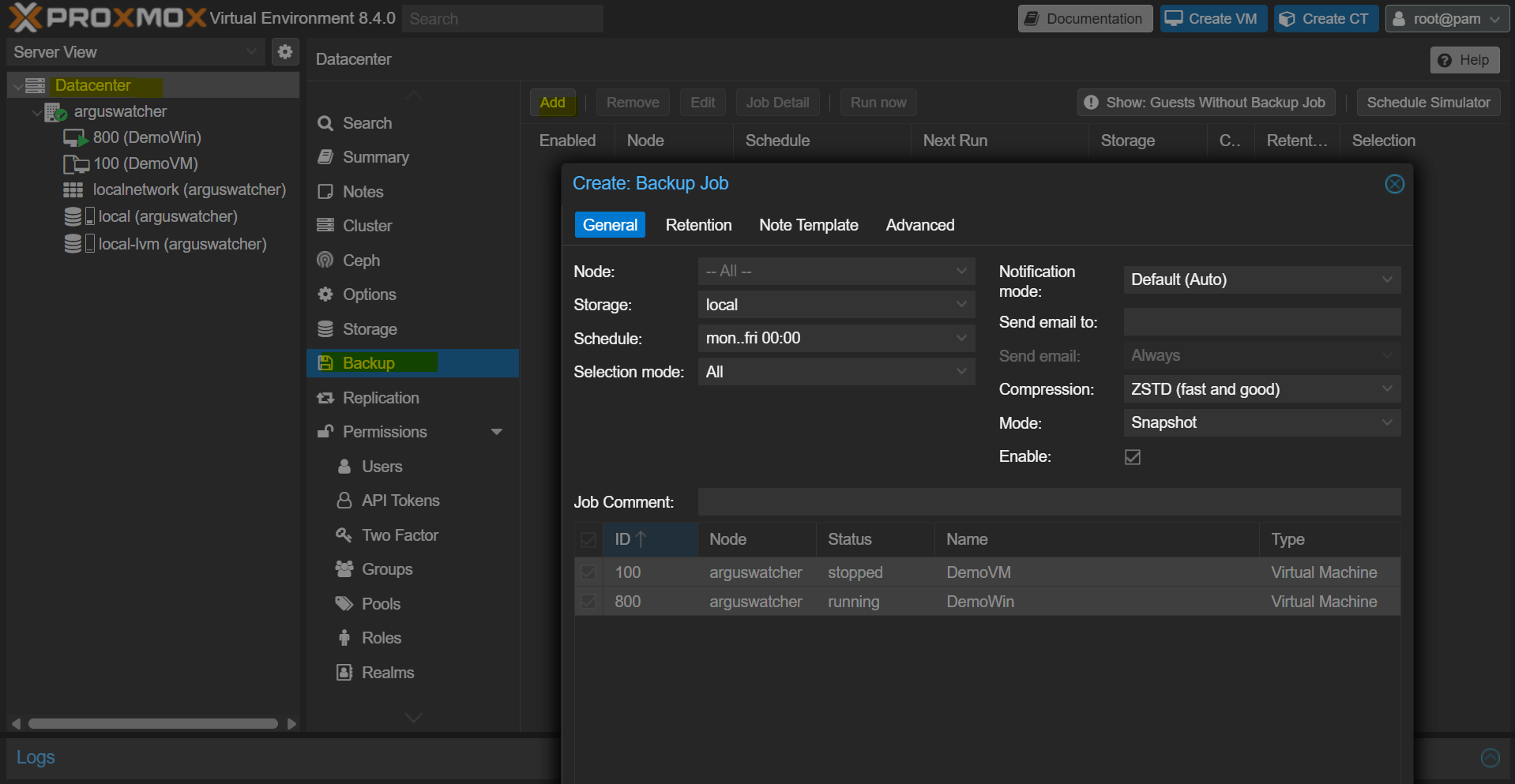
Task: Click the Permissions unlock icon
Action: [325, 431]
